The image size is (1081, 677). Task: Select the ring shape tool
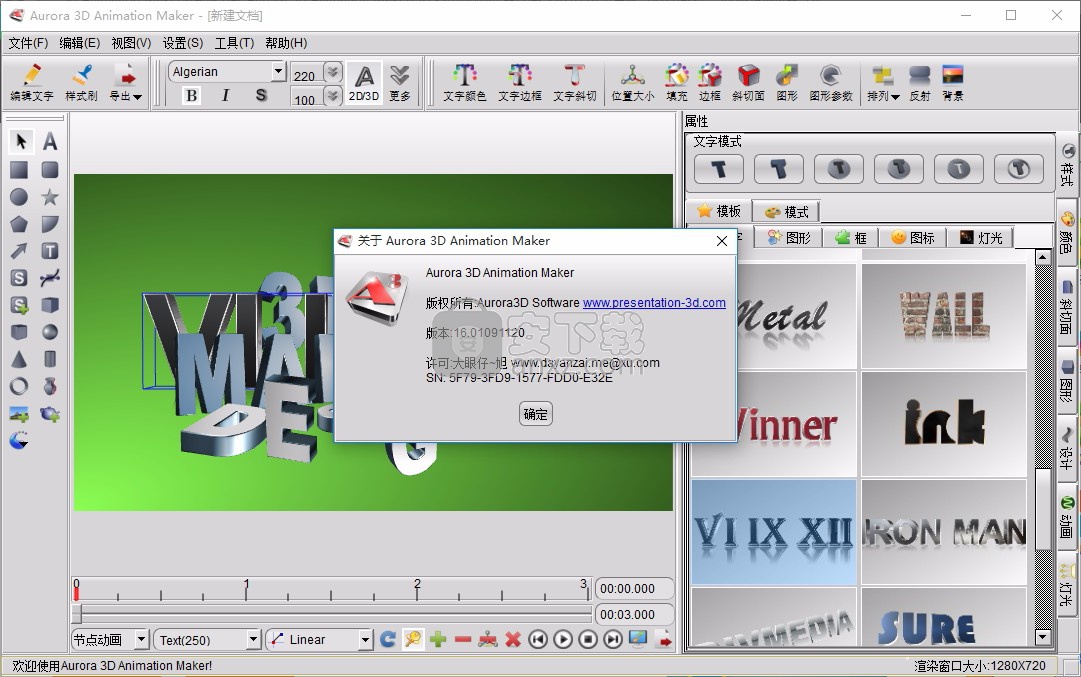(19, 386)
